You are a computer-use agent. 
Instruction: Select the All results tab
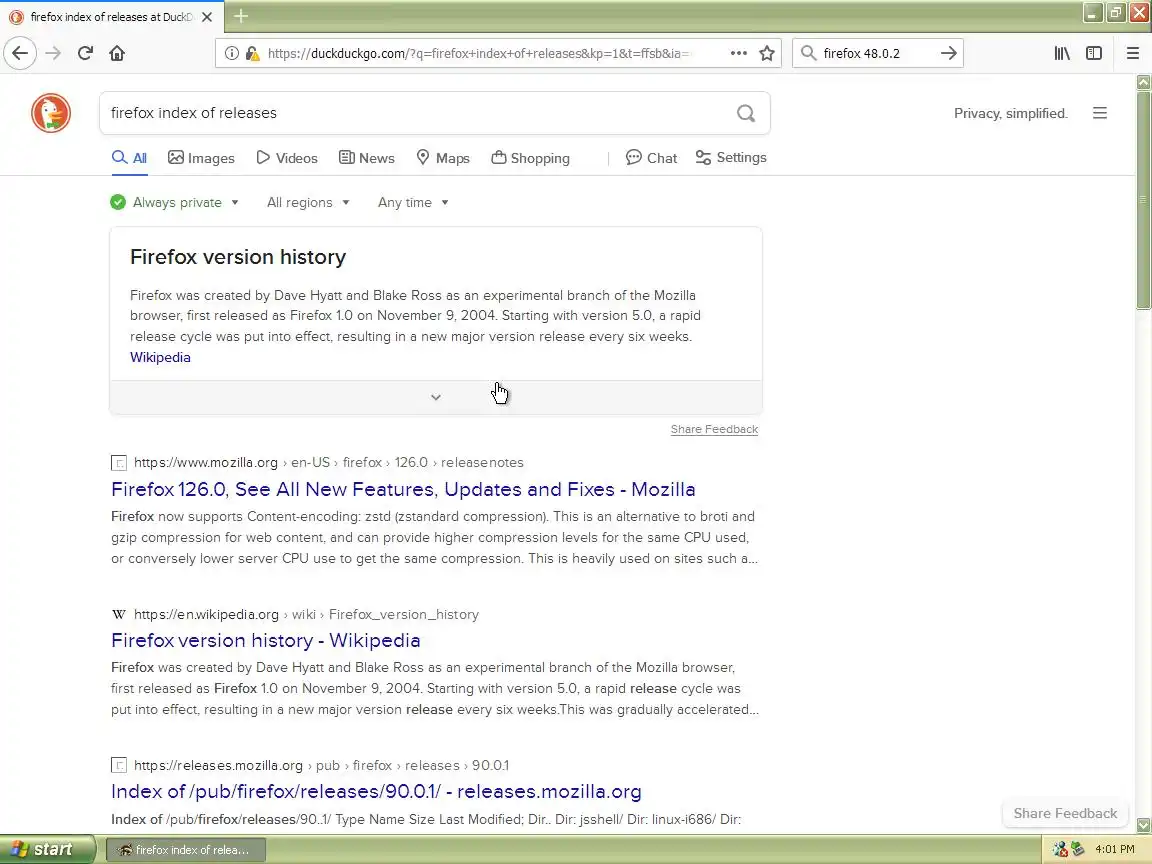(x=129, y=158)
